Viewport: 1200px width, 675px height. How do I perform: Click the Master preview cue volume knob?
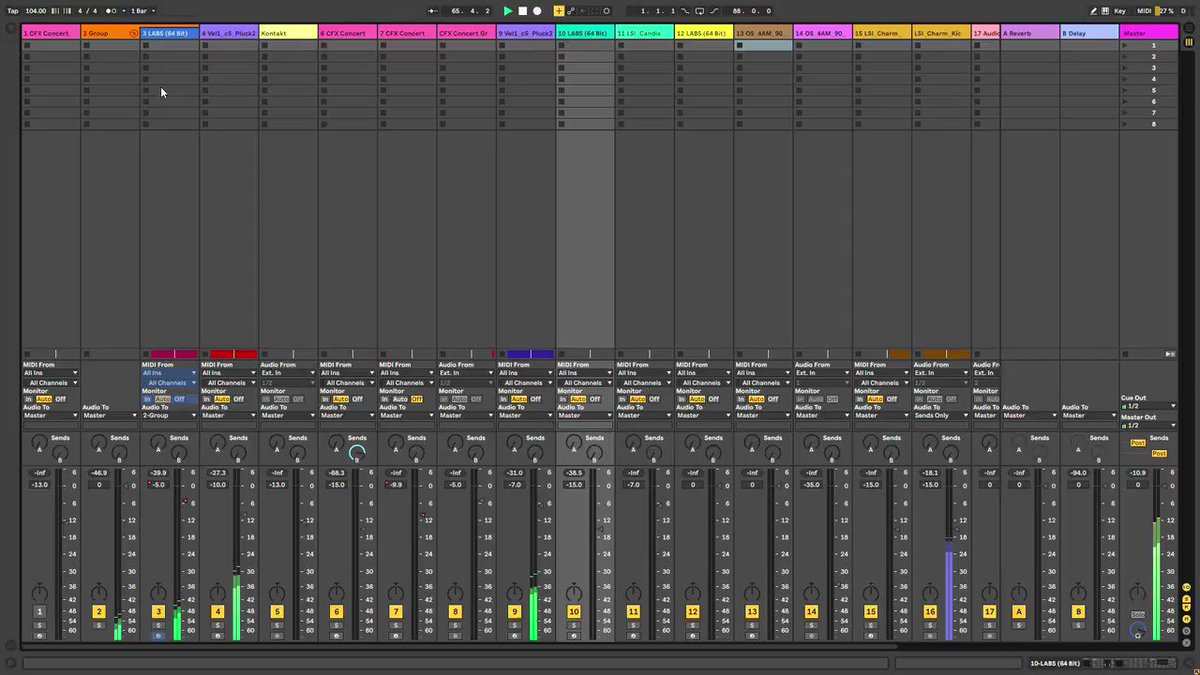coord(1137,630)
